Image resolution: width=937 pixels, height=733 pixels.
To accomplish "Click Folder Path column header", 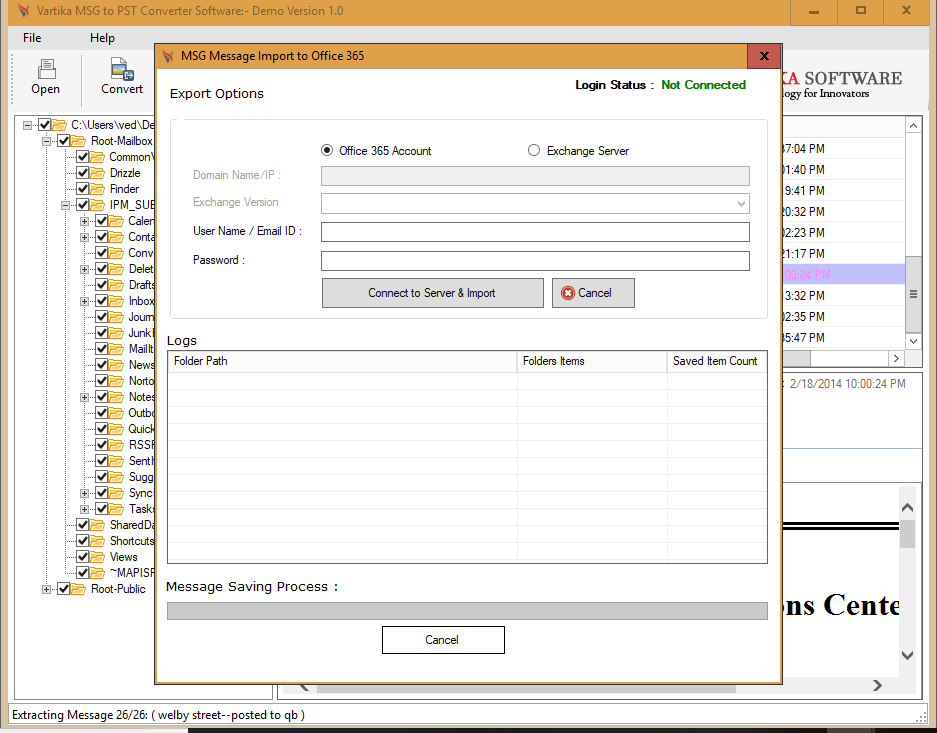I will coord(342,361).
